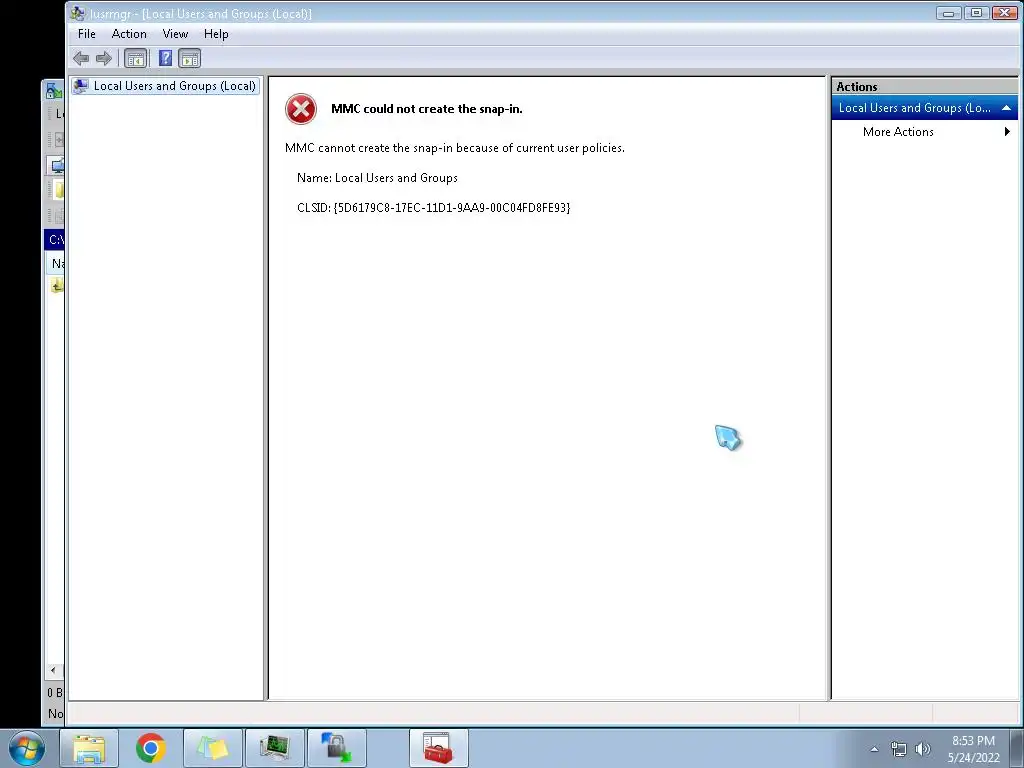This screenshot has width=1024, height=768.
Task: Open the taskbar clock showing 8:53 PM
Action: pos(973,749)
